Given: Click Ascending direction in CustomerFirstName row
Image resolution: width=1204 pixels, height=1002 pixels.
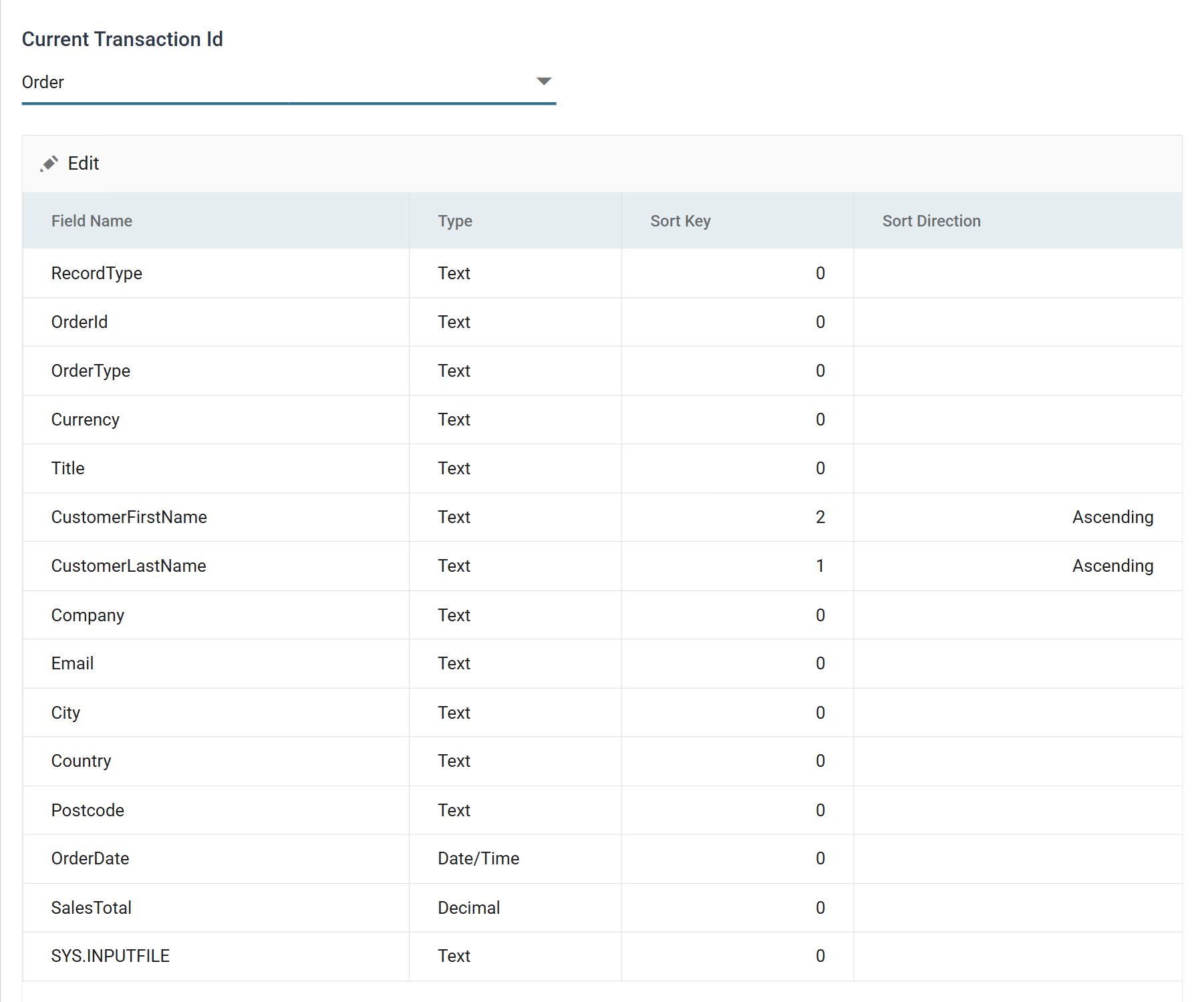Looking at the screenshot, I should [x=1113, y=517].
